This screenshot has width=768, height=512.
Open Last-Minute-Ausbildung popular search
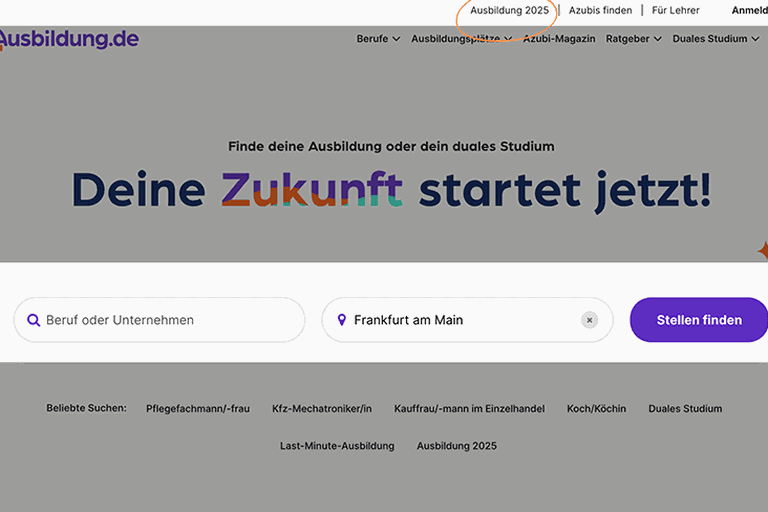pos(337,446)
